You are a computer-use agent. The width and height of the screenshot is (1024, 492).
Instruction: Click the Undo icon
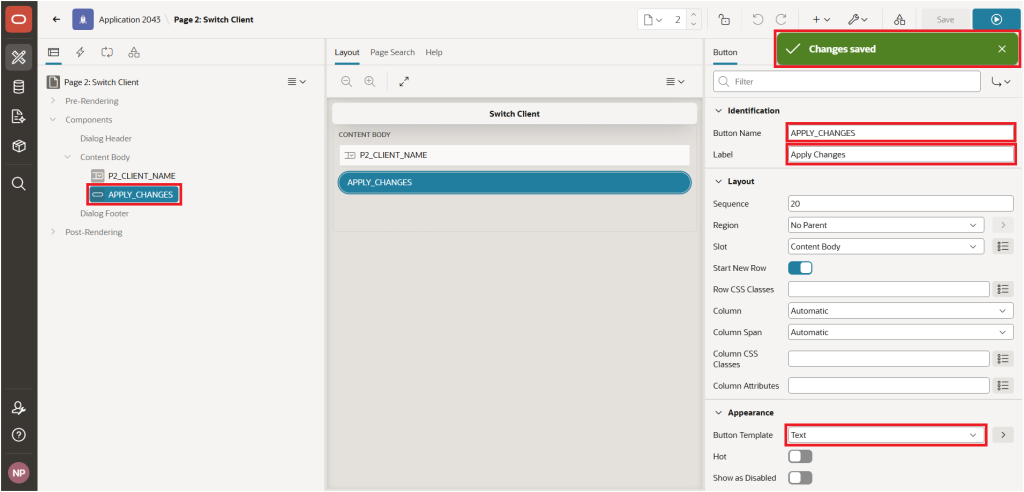coord(758,20)
